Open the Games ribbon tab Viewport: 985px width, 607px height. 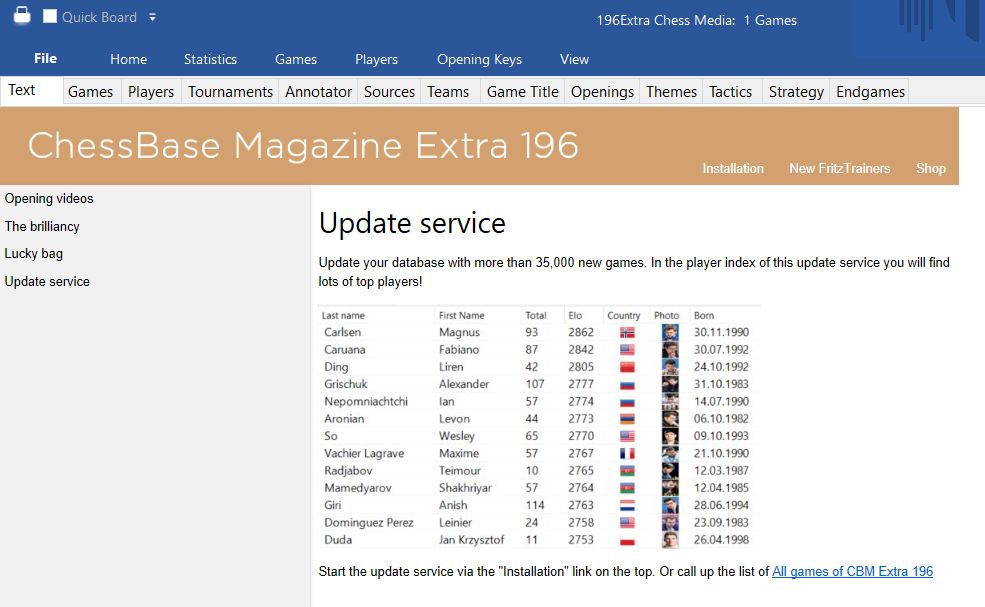click(x=295, y=59)
